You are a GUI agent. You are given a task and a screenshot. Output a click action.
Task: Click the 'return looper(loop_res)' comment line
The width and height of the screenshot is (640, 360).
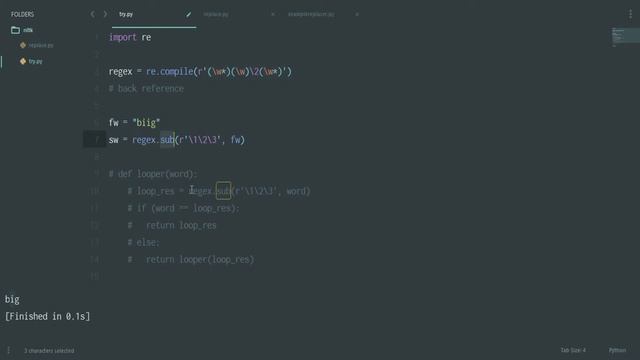tap(191, 260)
